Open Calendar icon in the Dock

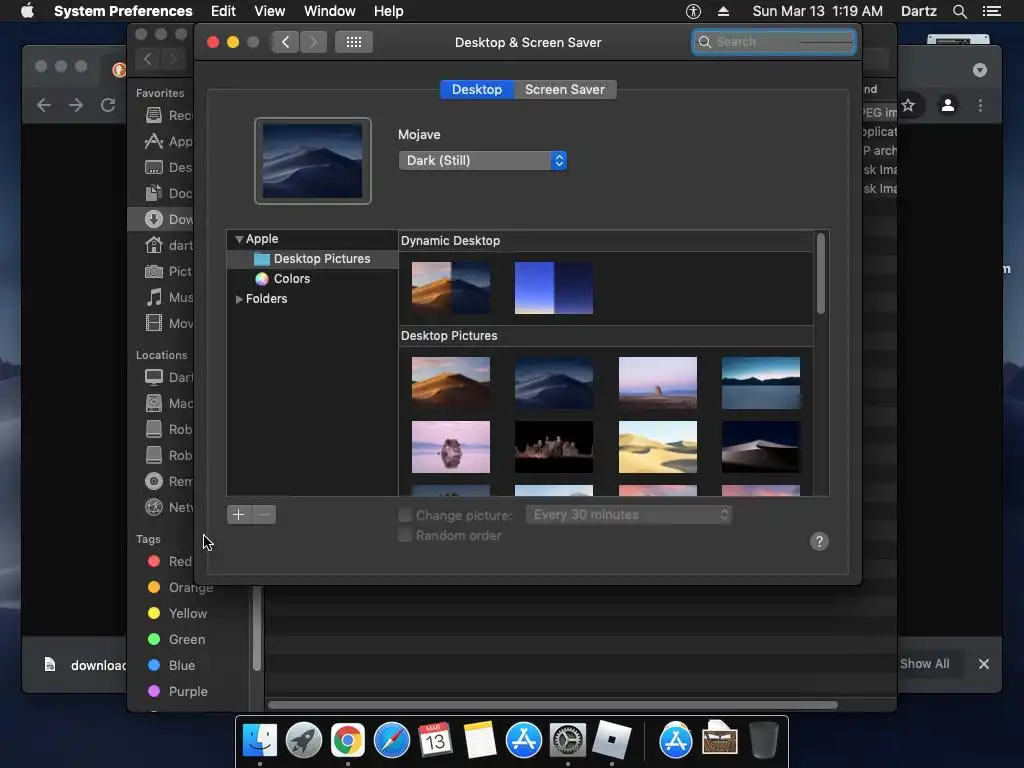click(x=436, y=740)
